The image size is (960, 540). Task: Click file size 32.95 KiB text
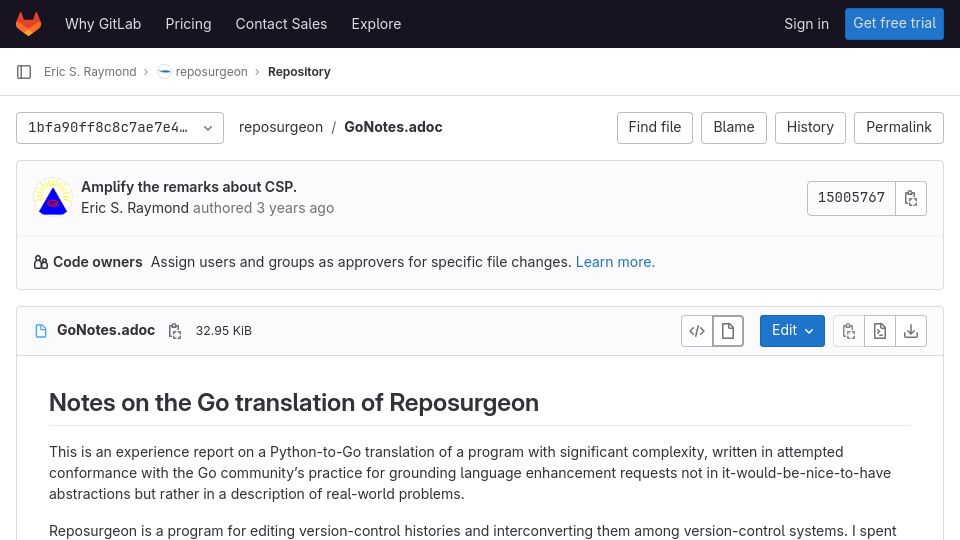(224, 331)
